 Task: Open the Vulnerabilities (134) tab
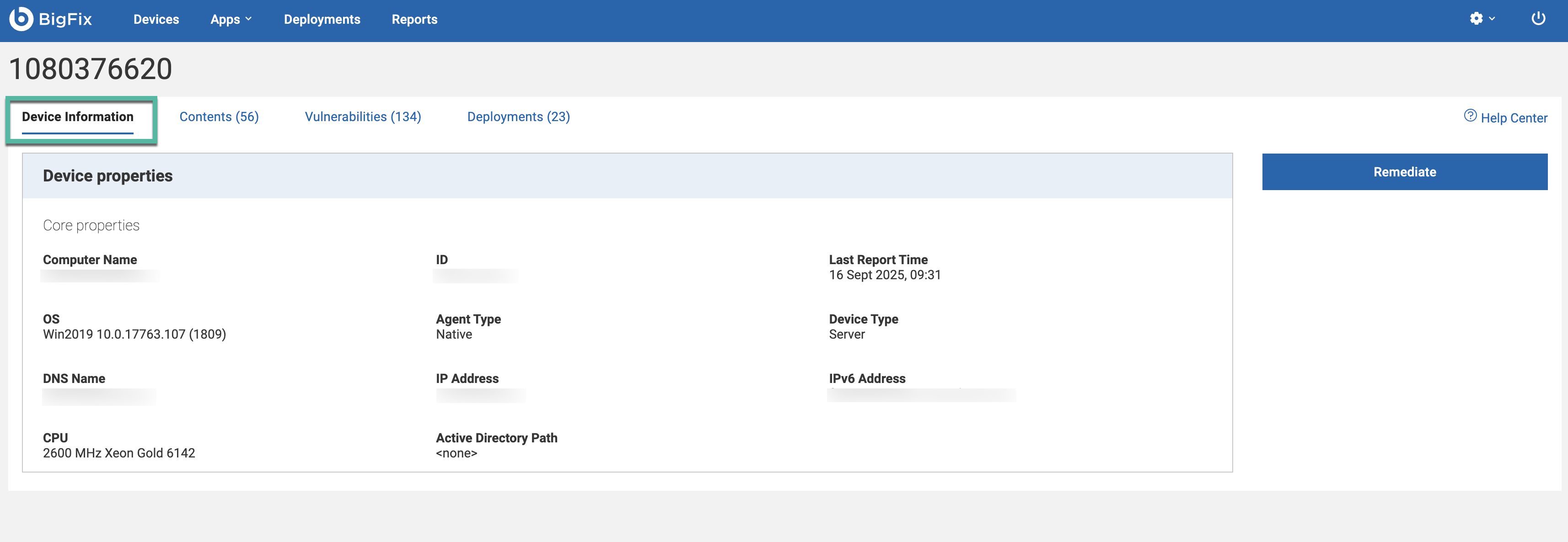363,117
